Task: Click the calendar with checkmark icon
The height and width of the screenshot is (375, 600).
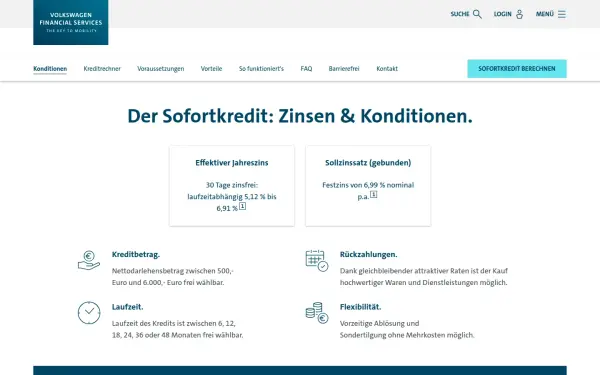Action: [x=317, y=261]
